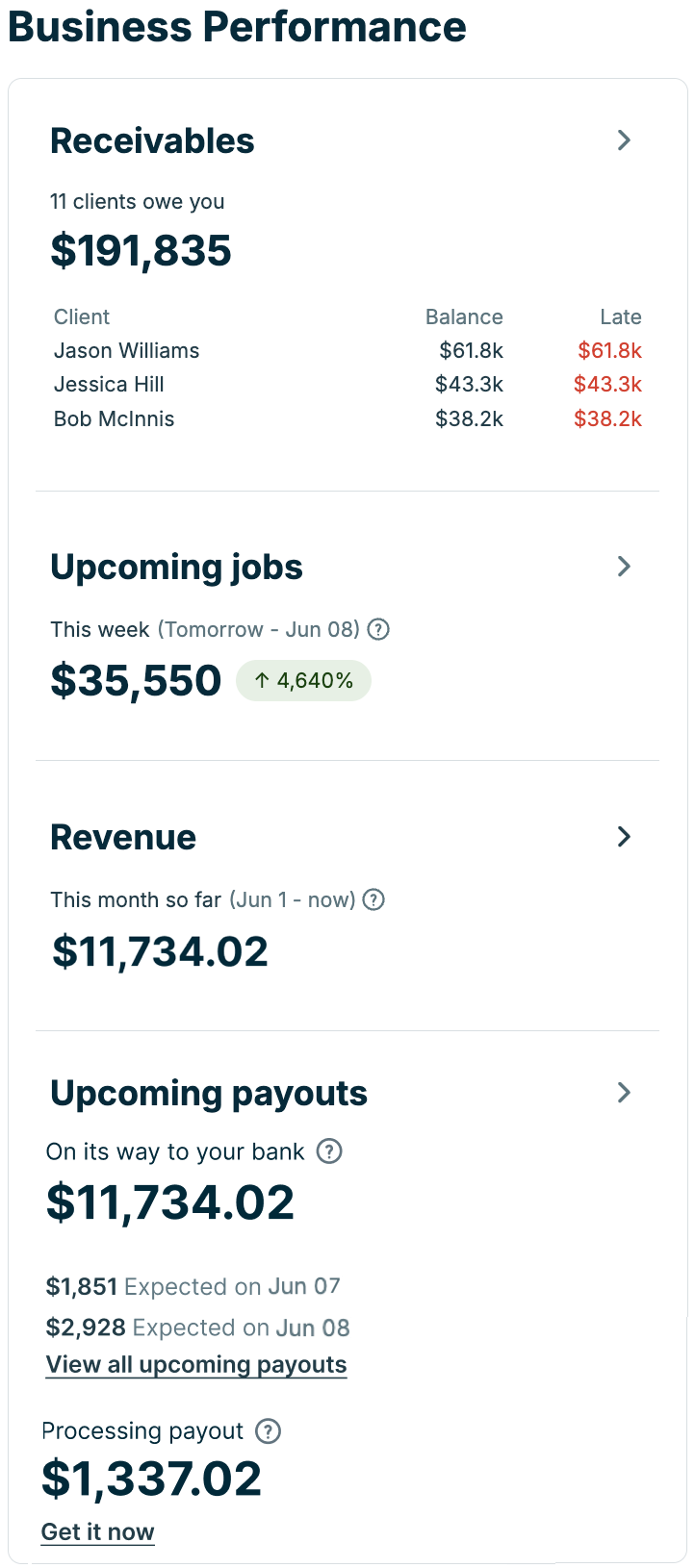
Task: Click the Upcoming payouts heading
Action: click(209, 1093)
